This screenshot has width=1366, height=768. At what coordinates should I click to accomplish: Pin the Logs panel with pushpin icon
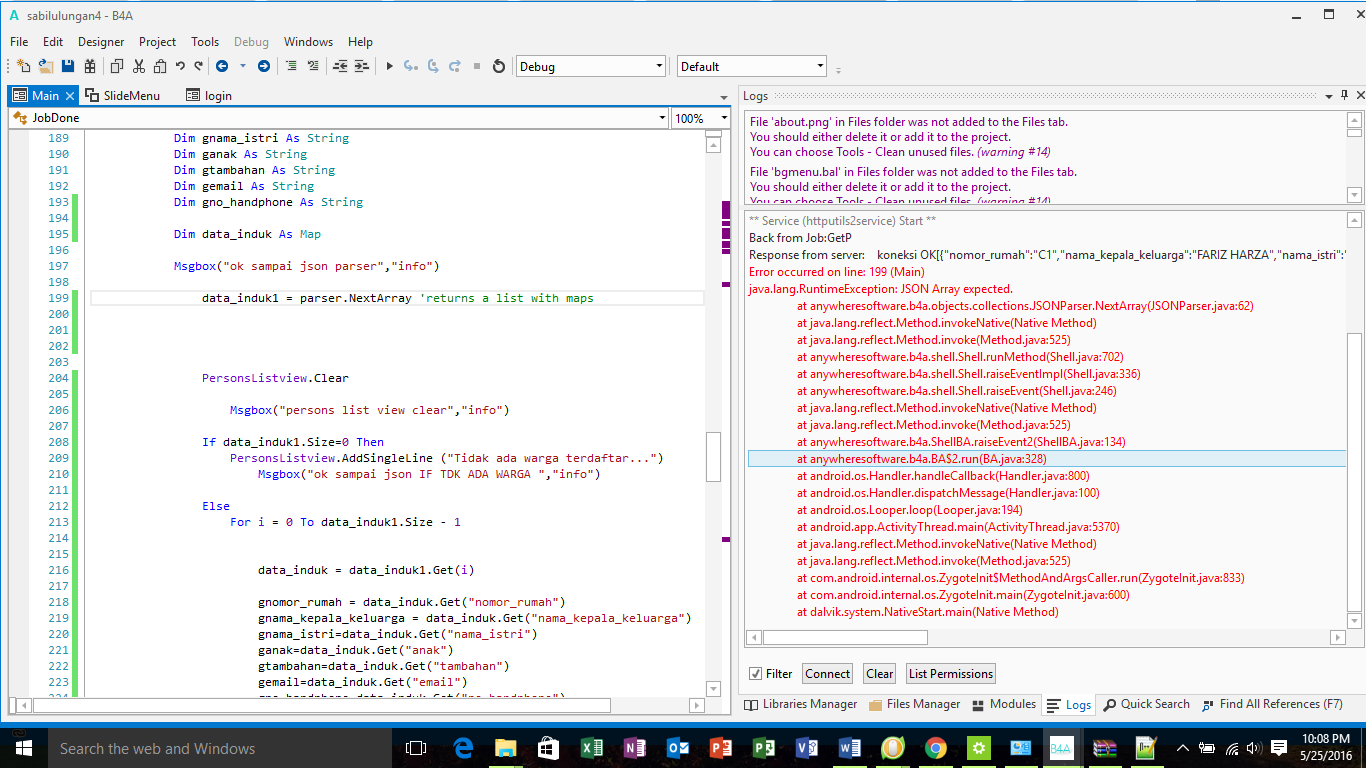tap(1343, 96)
